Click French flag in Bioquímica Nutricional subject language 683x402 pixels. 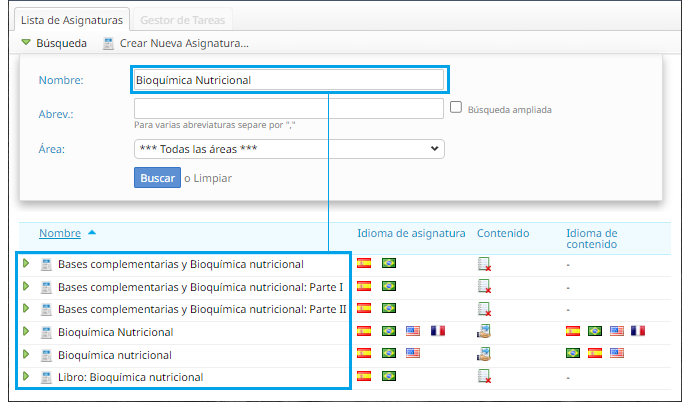pyautogui.click(x=438, y=331)
